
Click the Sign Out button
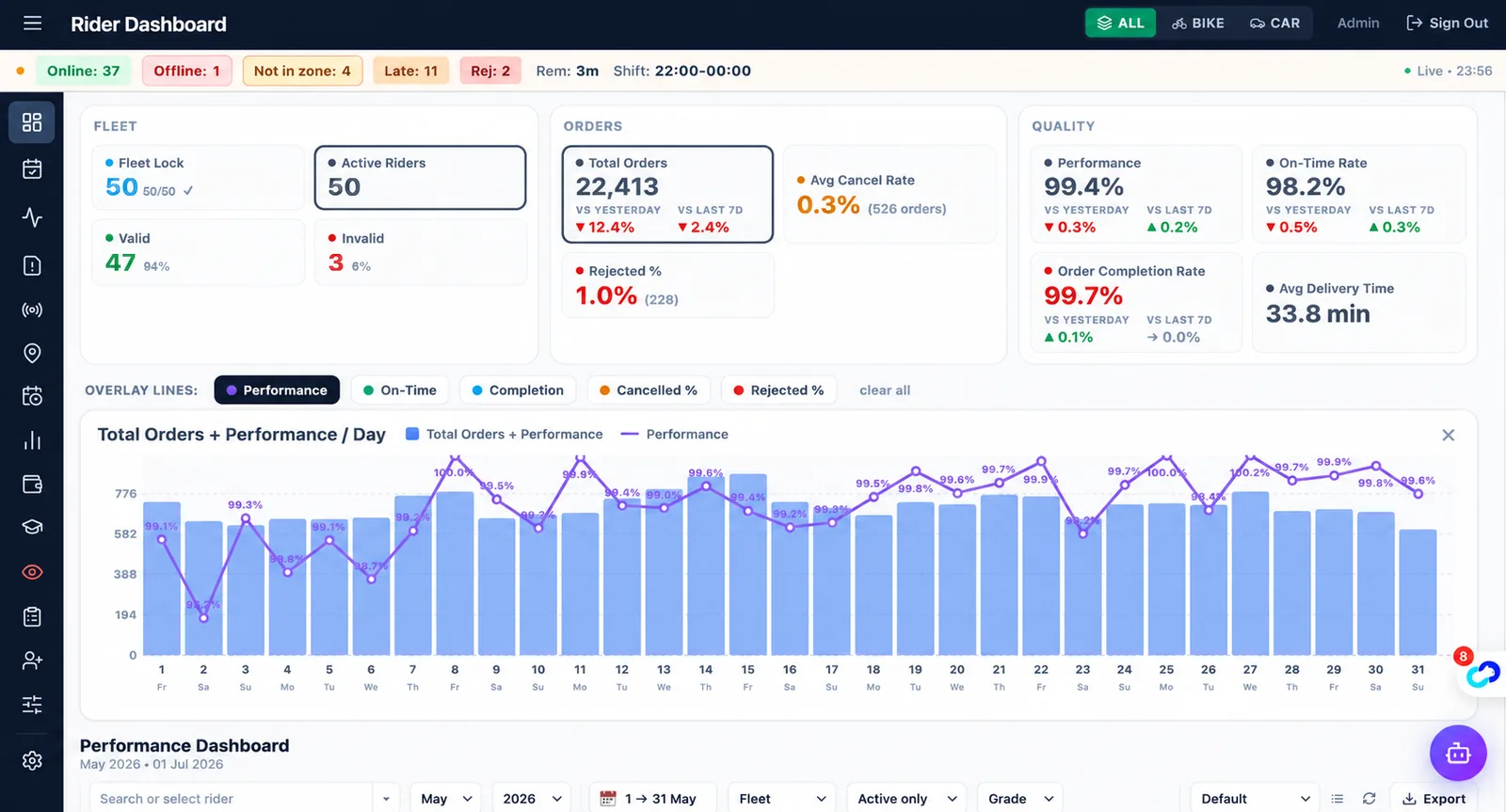1448,24
